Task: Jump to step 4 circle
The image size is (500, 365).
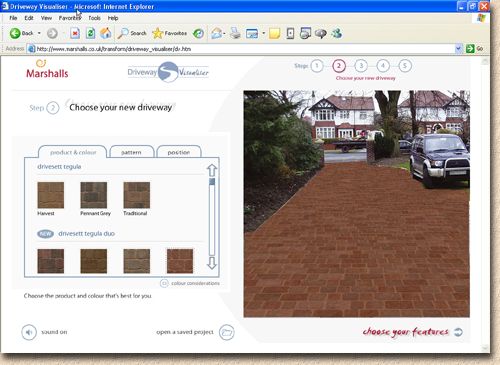Action: (383, 66)
